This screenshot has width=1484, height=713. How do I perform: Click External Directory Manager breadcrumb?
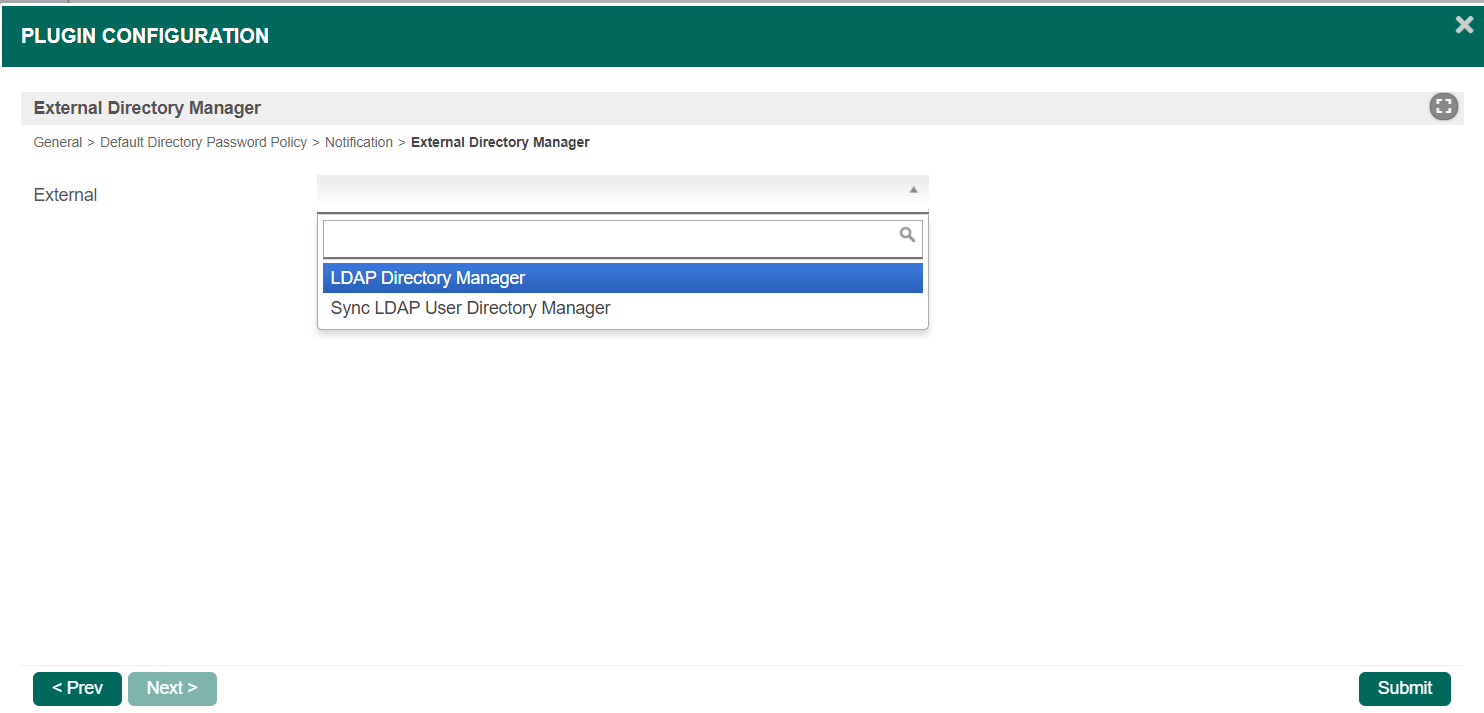[500, 143]
